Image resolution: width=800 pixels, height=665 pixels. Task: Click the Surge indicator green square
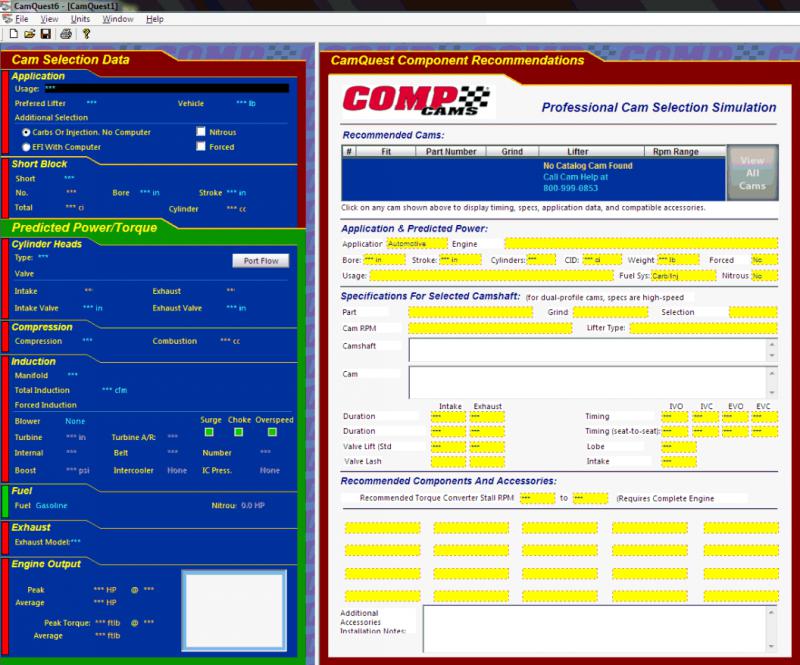coord(210,432)
